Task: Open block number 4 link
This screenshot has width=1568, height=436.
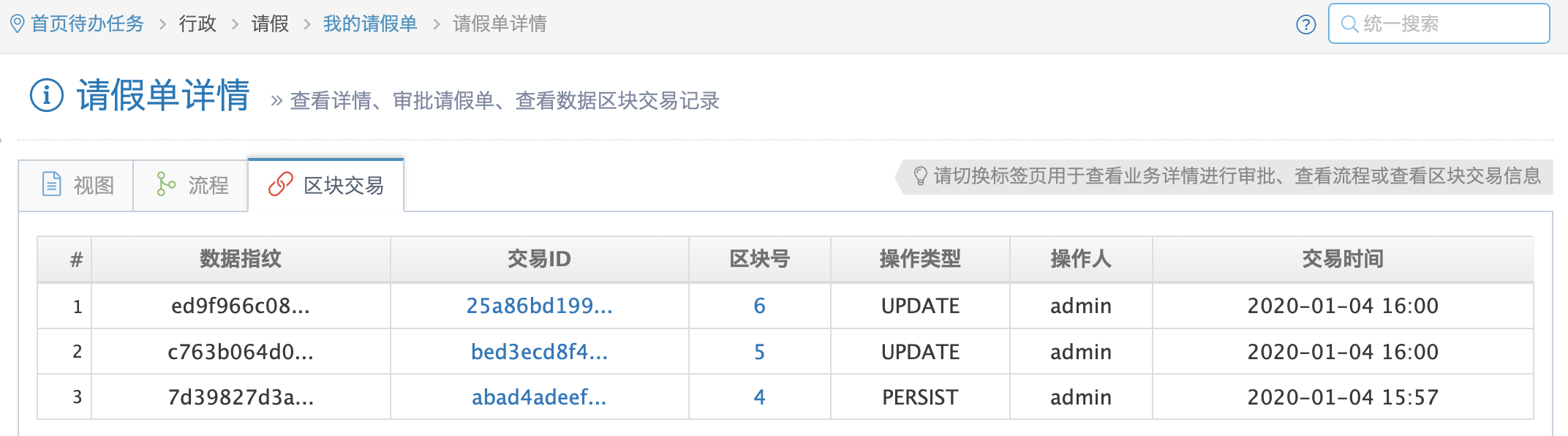Action: pyautogui.click(x=759, y=397)
